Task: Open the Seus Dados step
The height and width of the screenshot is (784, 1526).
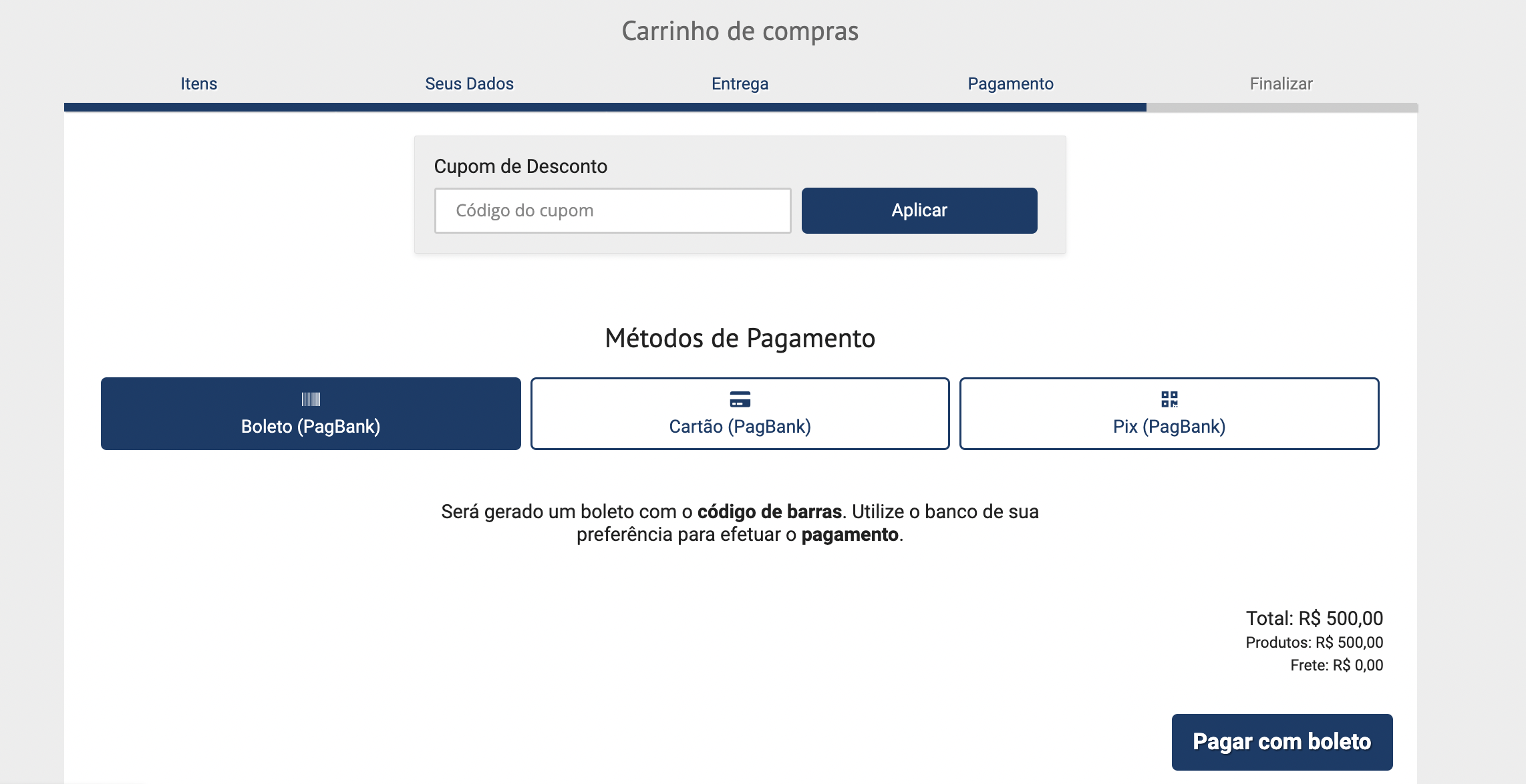Action: [469, 83]
